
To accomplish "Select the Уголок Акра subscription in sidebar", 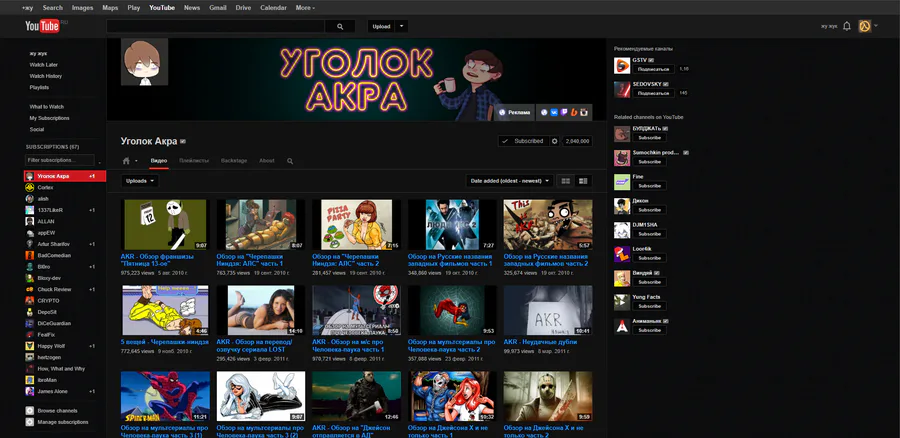I will point(65,176).
